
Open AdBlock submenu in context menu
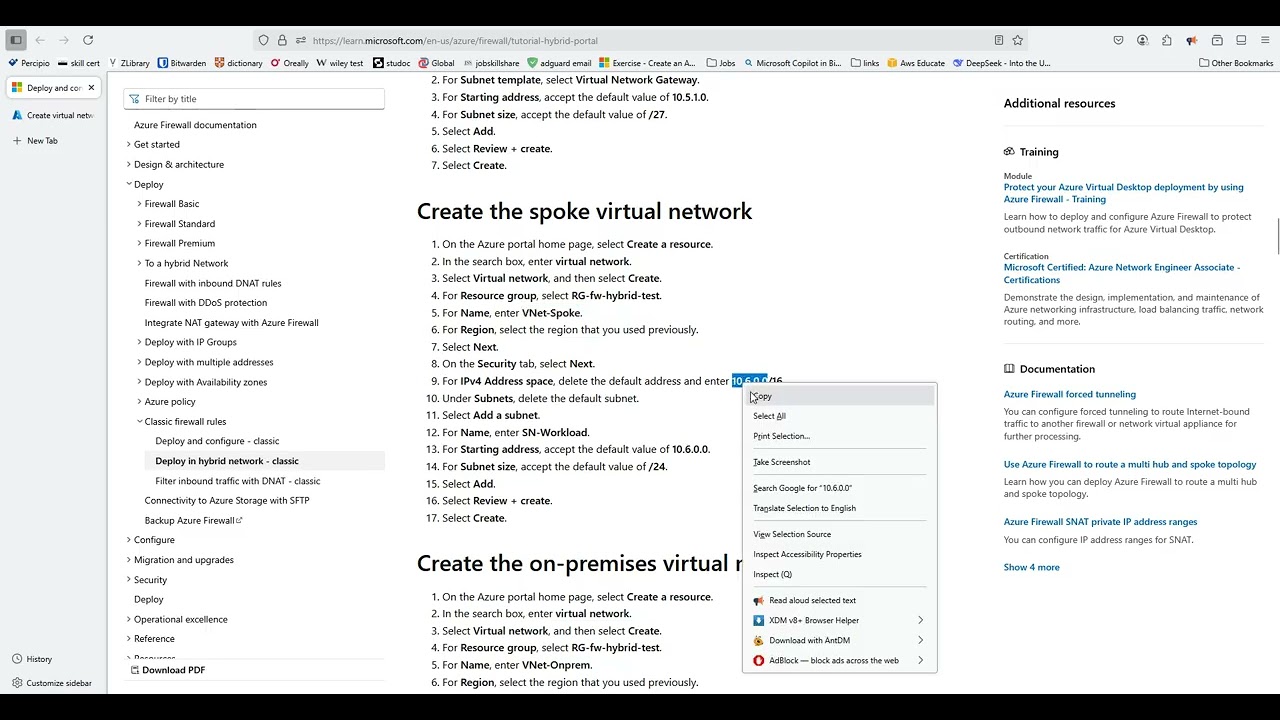coord(839,660)
